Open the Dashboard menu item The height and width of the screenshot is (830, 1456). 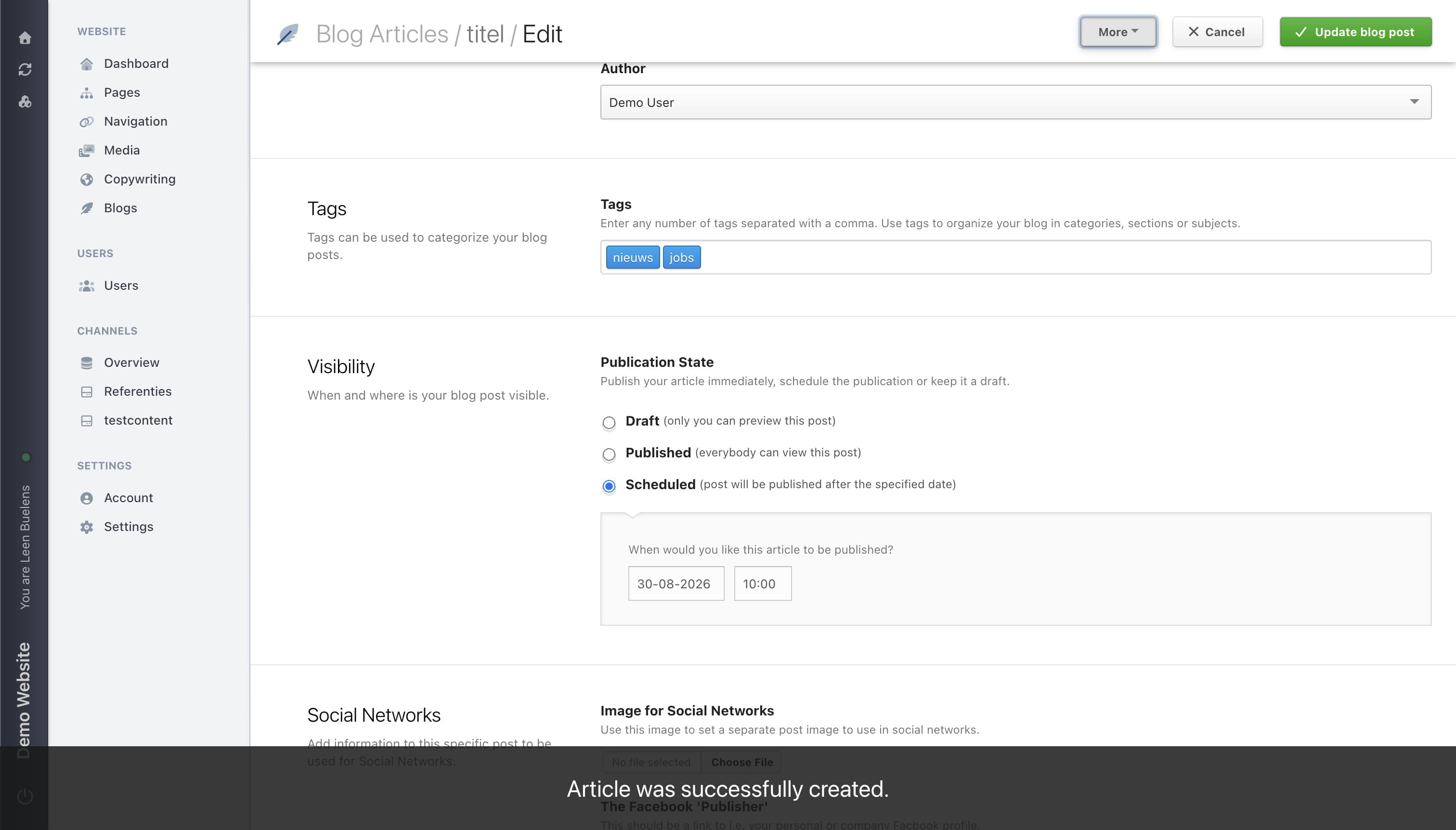(x=136, y=63)
